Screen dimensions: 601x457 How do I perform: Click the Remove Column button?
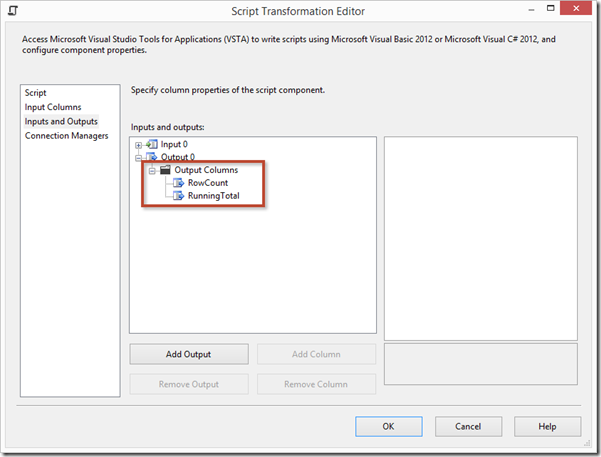pyautogui.click(x=316, y=384)
